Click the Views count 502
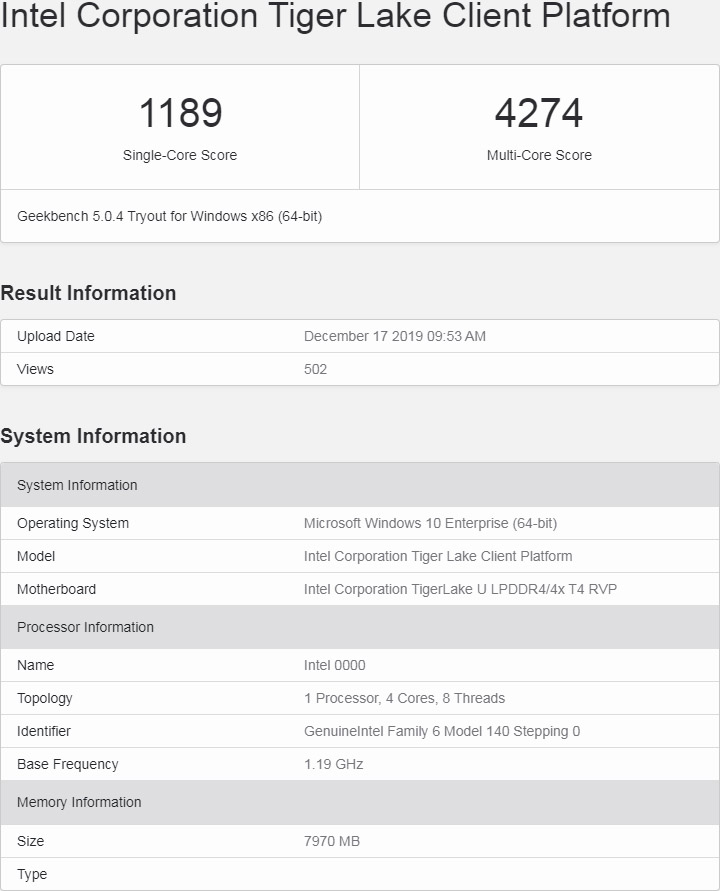The width and height of the screenshot is (720, 891). (315, 369)
